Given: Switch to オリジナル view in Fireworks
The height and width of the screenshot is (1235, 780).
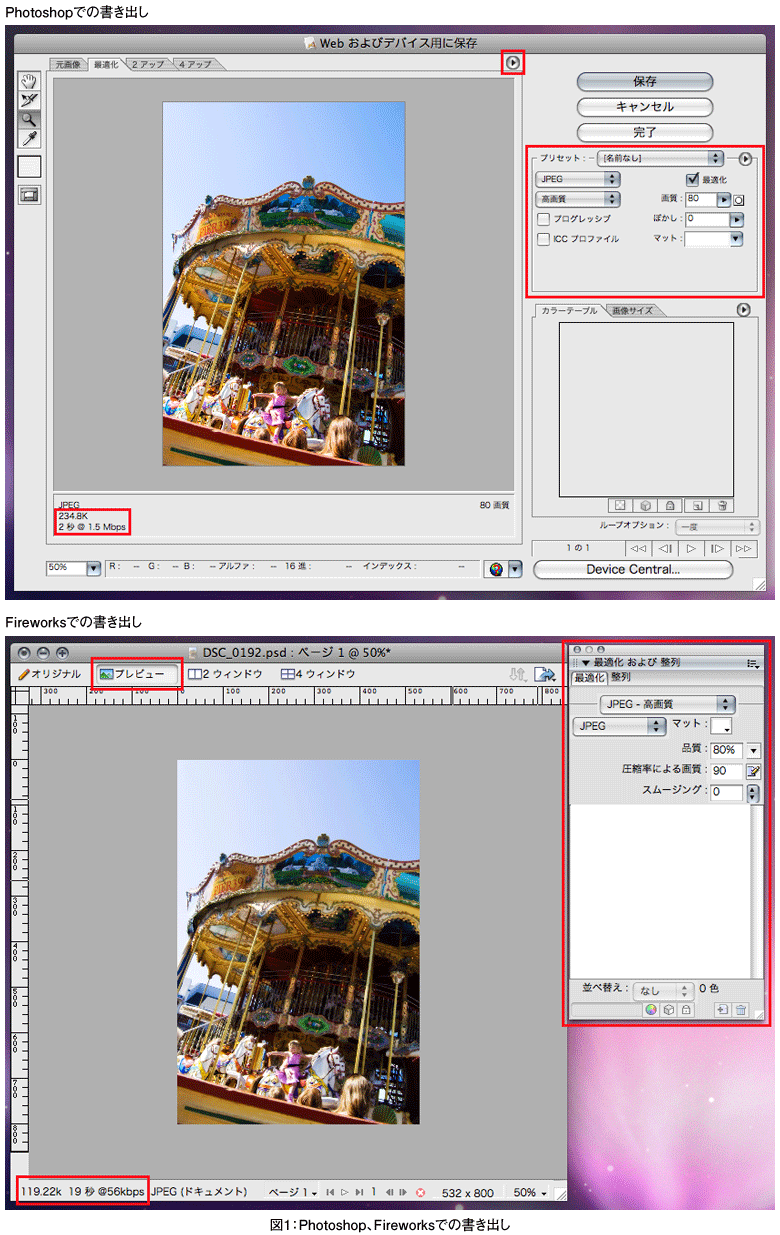Looking at the screenshot, I should pyautogui.click(x=50, y=674).
